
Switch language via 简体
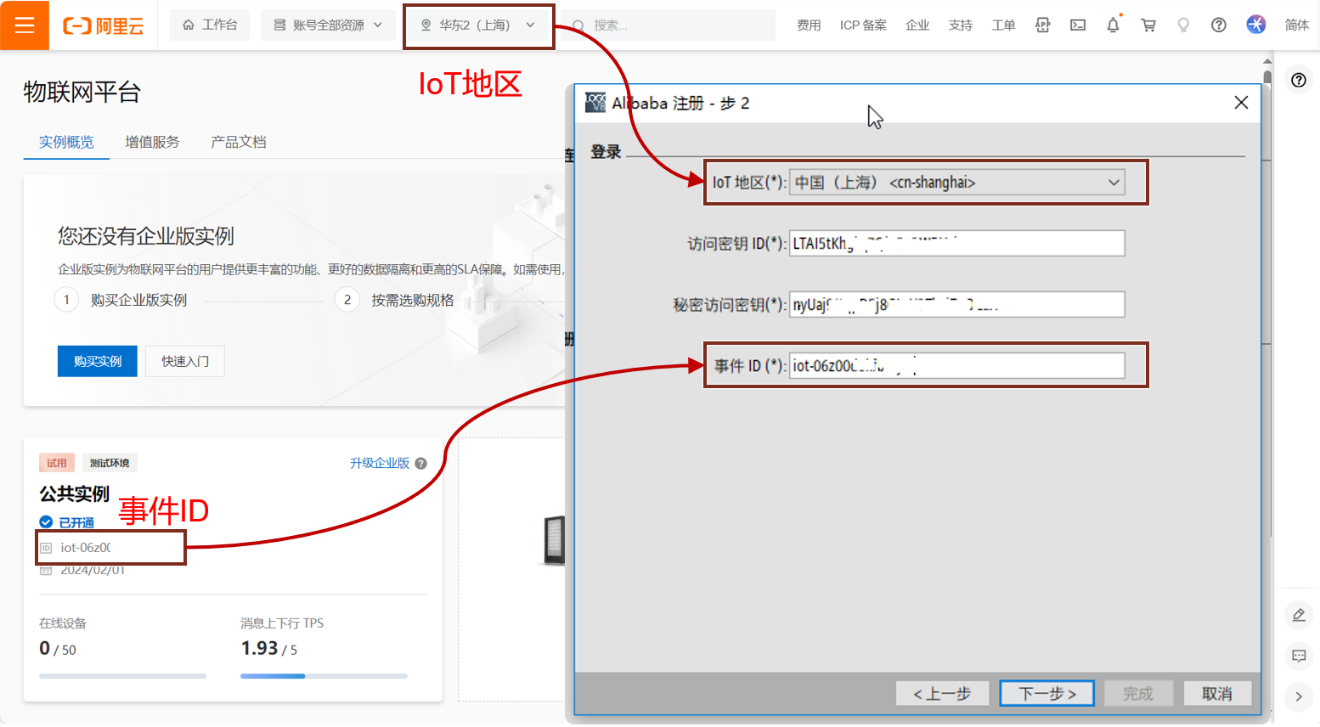tap(1297, 26)
